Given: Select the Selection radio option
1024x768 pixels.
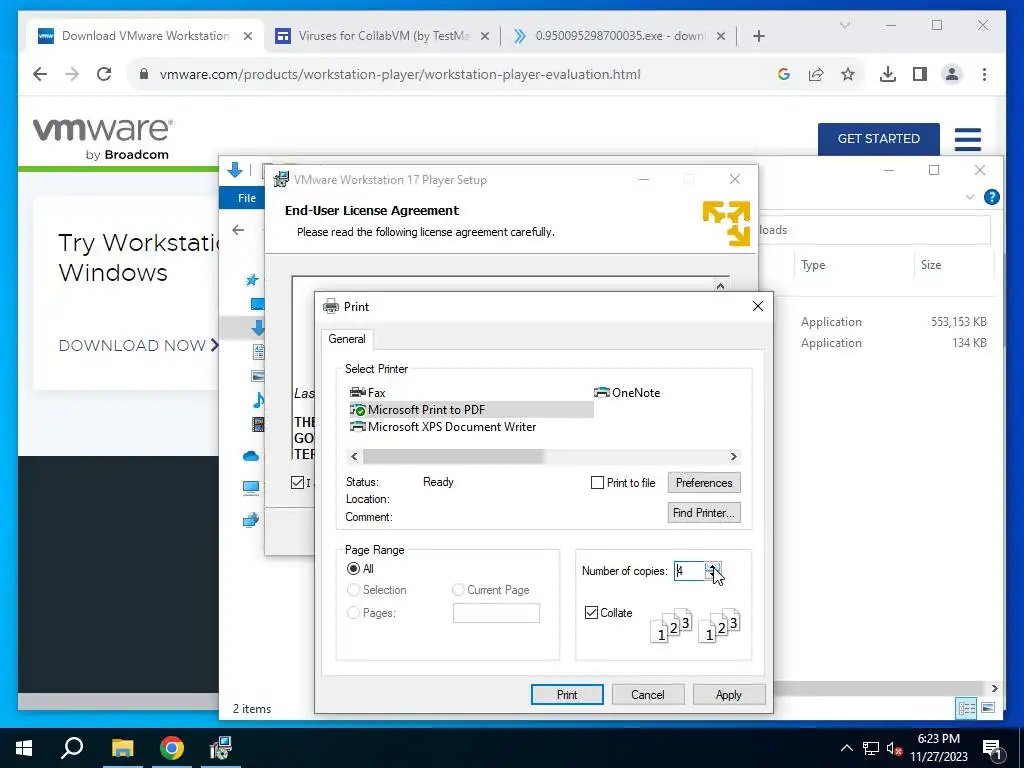Looking at the screenshot, I should point(353,590).
